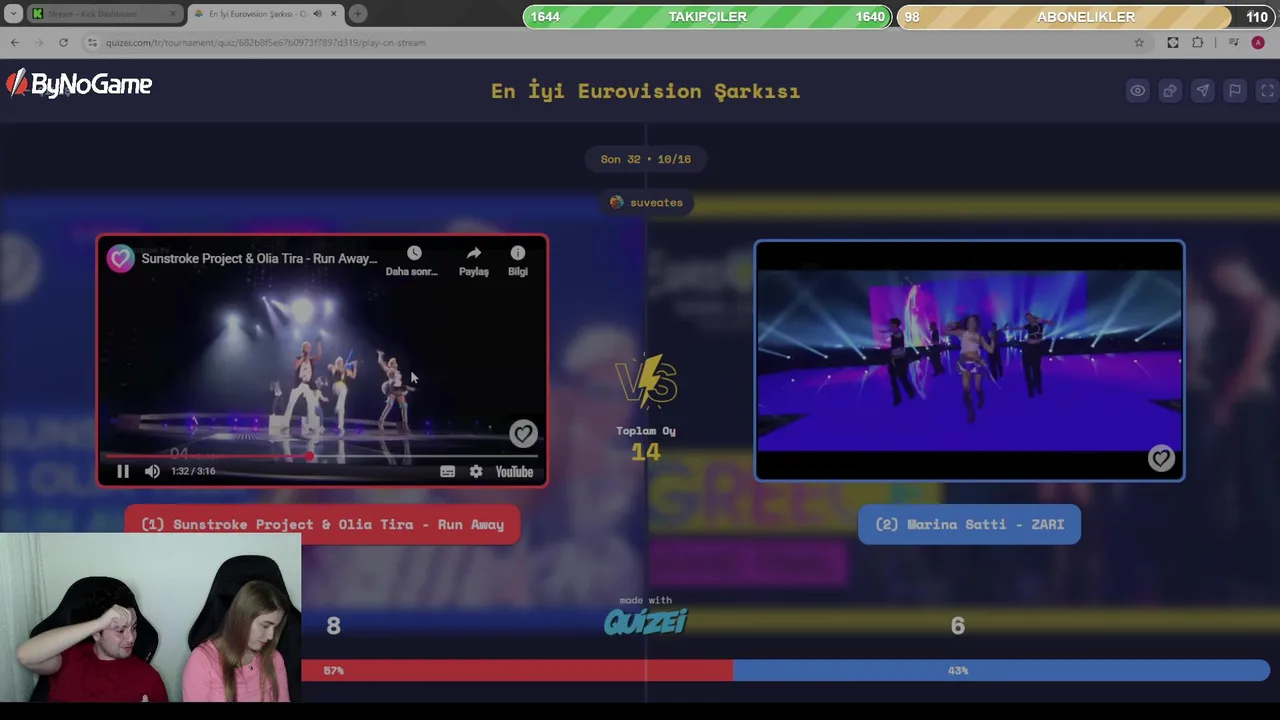Close the Eurovision quiz tab
This screenshot has height=720, width=1280.
(x=333, y=14)
